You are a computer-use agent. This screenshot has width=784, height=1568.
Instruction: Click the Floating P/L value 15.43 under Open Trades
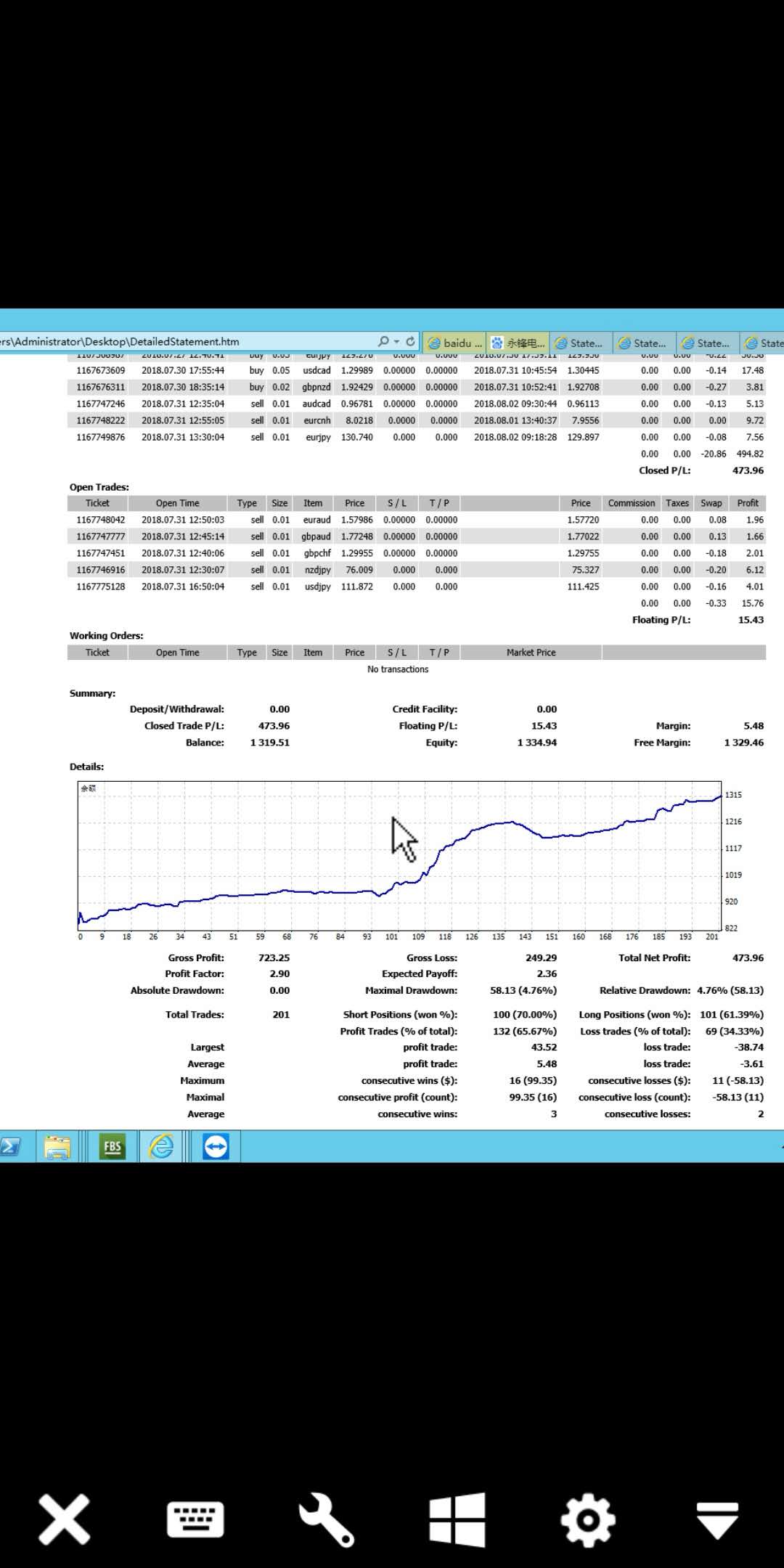(751, 620)
